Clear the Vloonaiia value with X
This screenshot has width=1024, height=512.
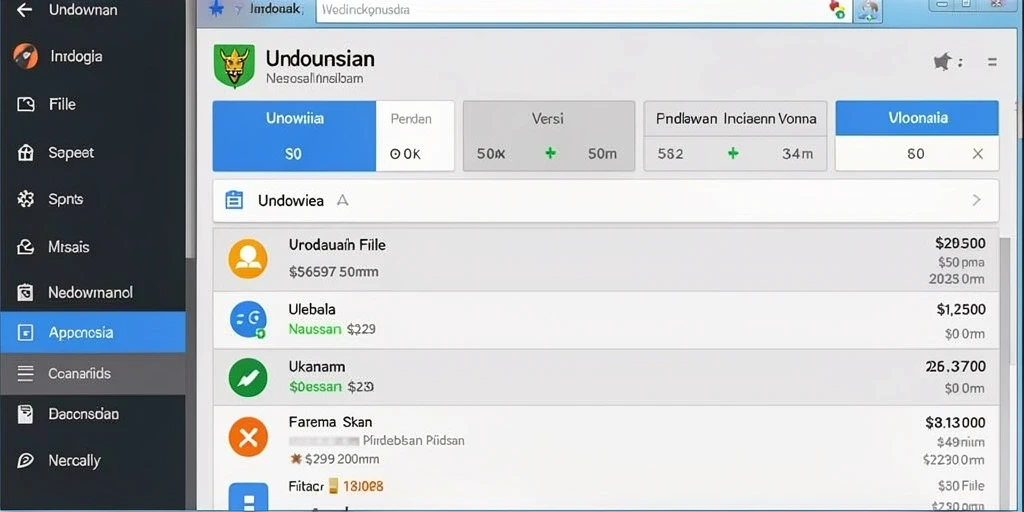tap(978, 153)
